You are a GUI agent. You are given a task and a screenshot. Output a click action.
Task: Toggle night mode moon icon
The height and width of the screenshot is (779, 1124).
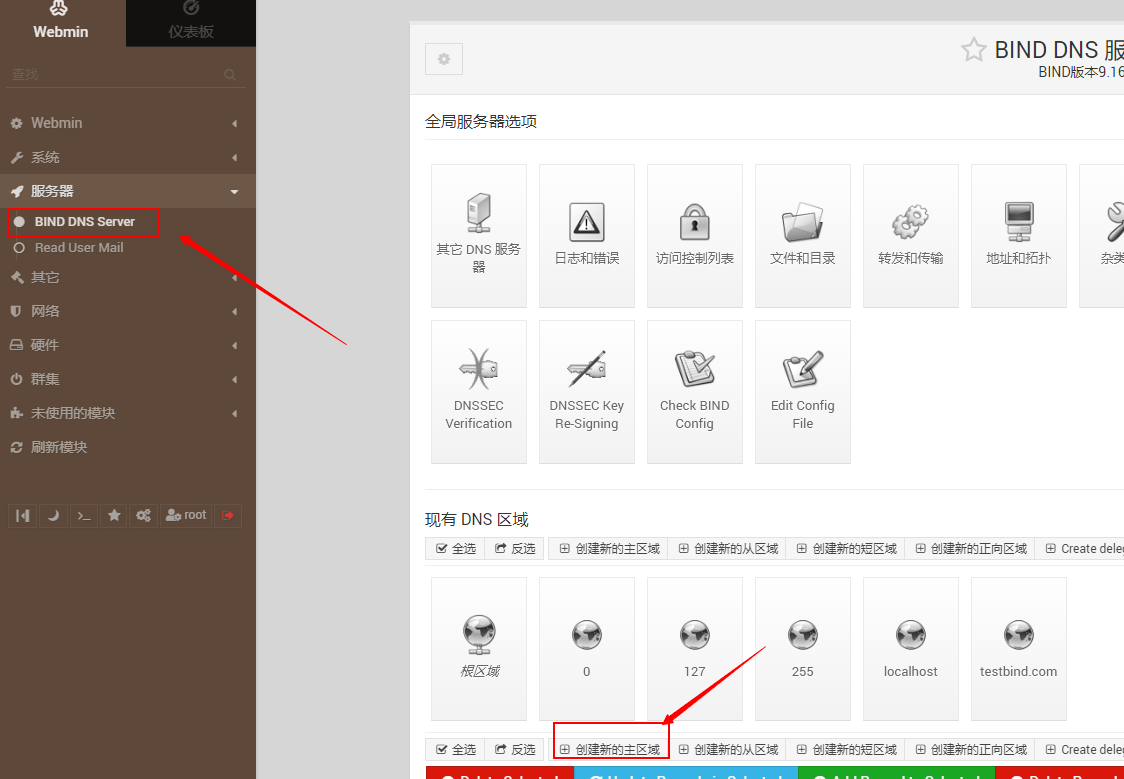pyautogui.click(x=53, y=515)
